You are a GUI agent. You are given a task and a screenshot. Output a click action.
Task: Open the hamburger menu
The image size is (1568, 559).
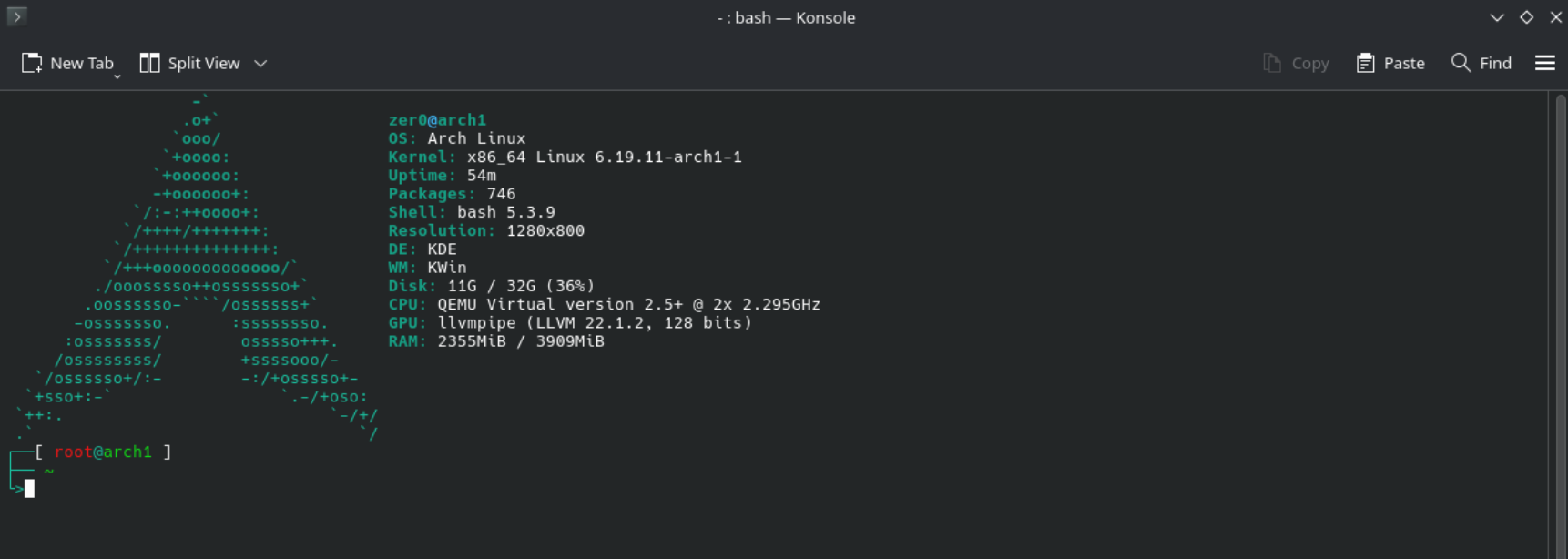pyautogui.click(x=1545, y=63)
